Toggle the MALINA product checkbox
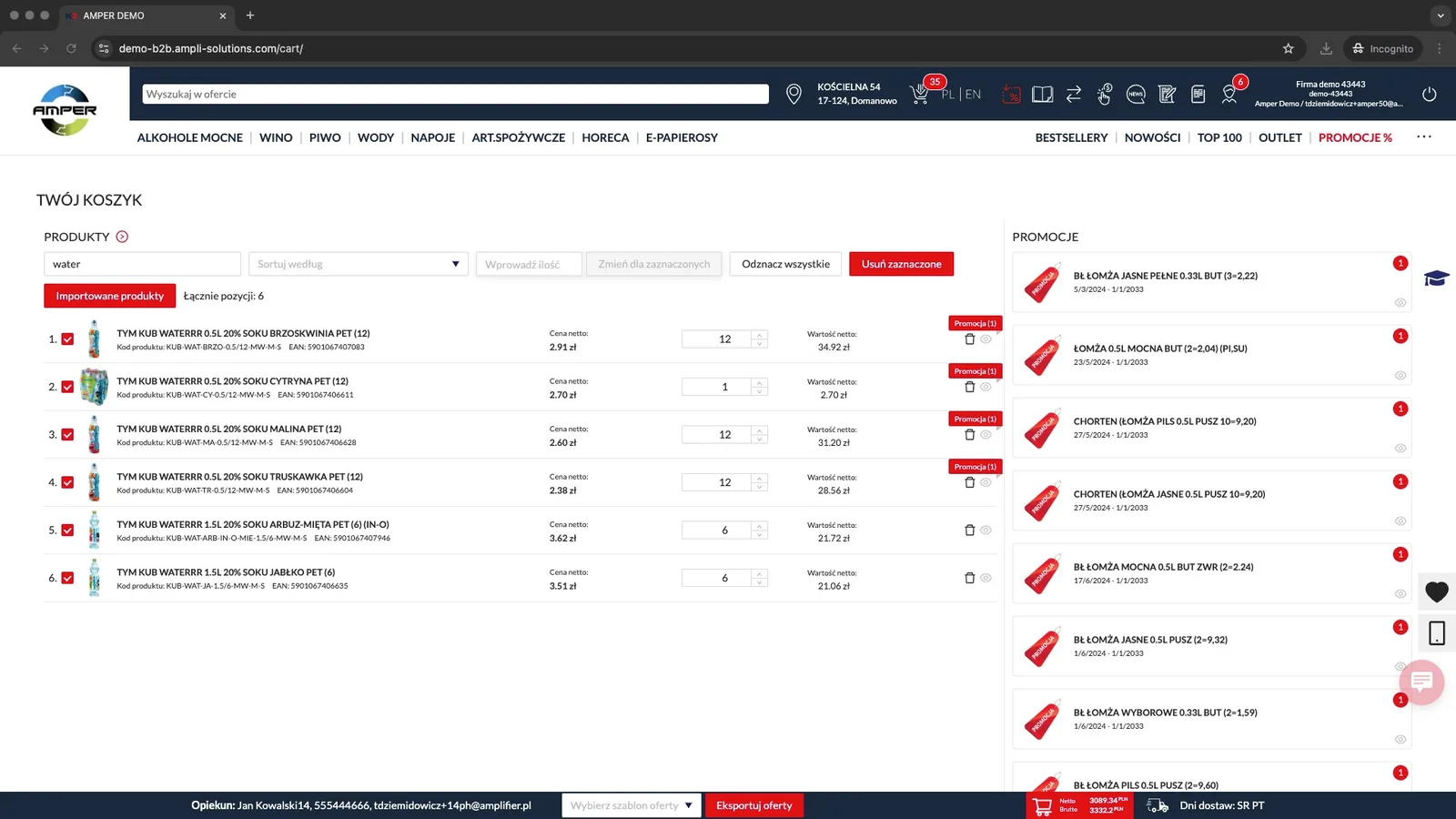Image resolution: width=1456 pixels, height=819 pixels. 67,435
